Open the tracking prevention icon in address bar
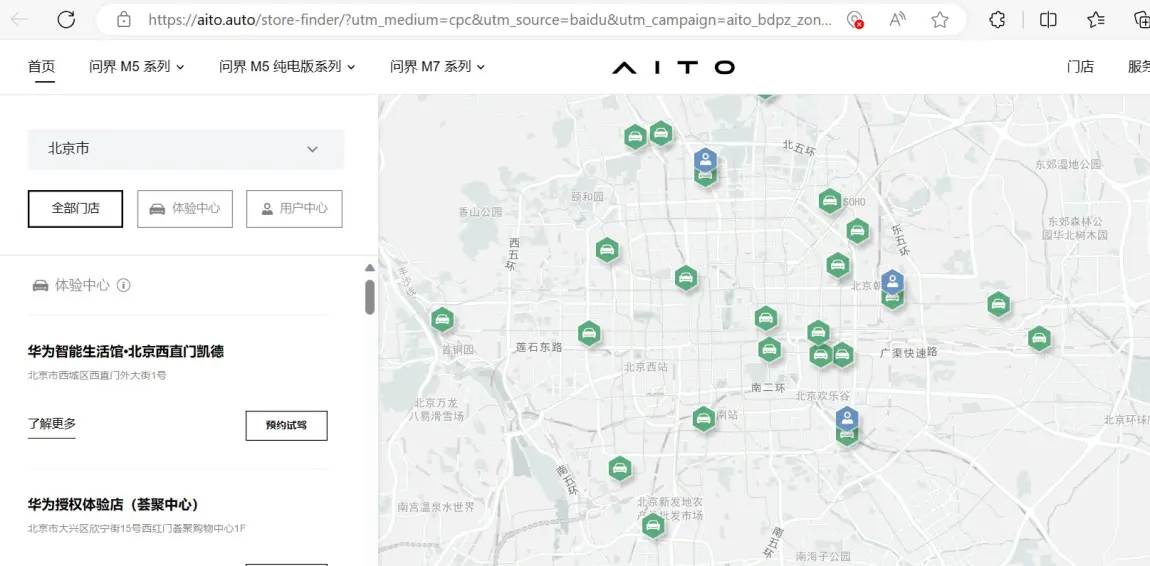 (854, 20)
